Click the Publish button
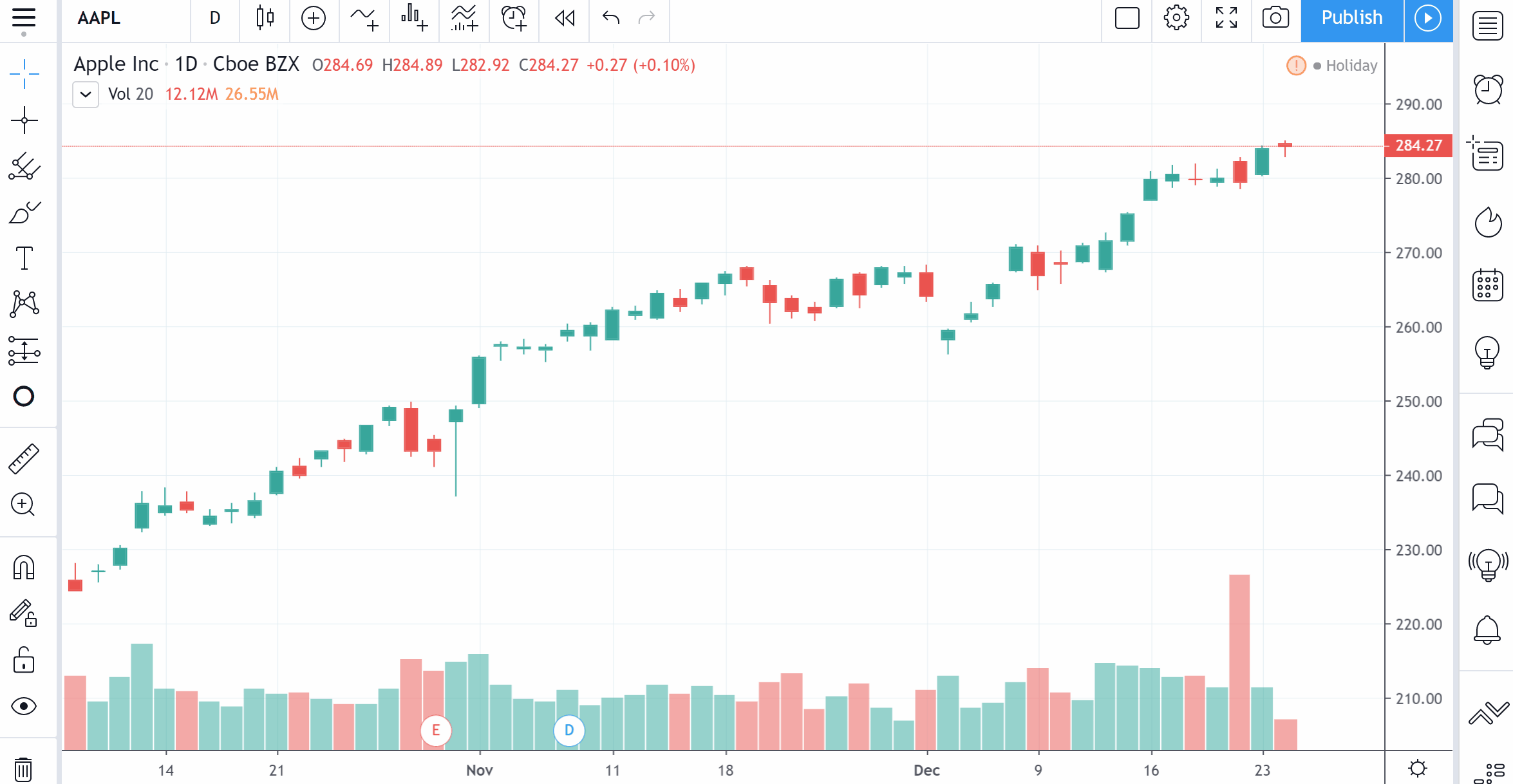The height and width of the screenshot is (784, 1513). tap(1351, 18)
